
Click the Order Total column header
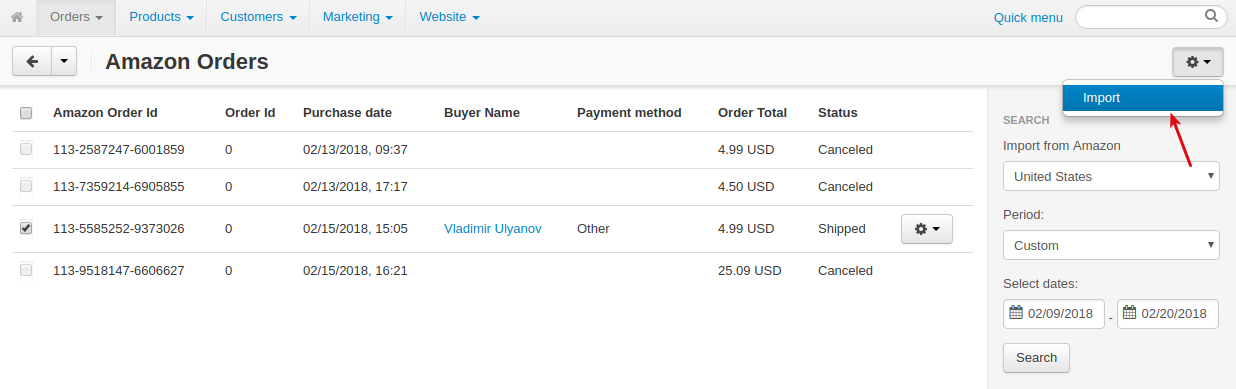coord(752,112)
